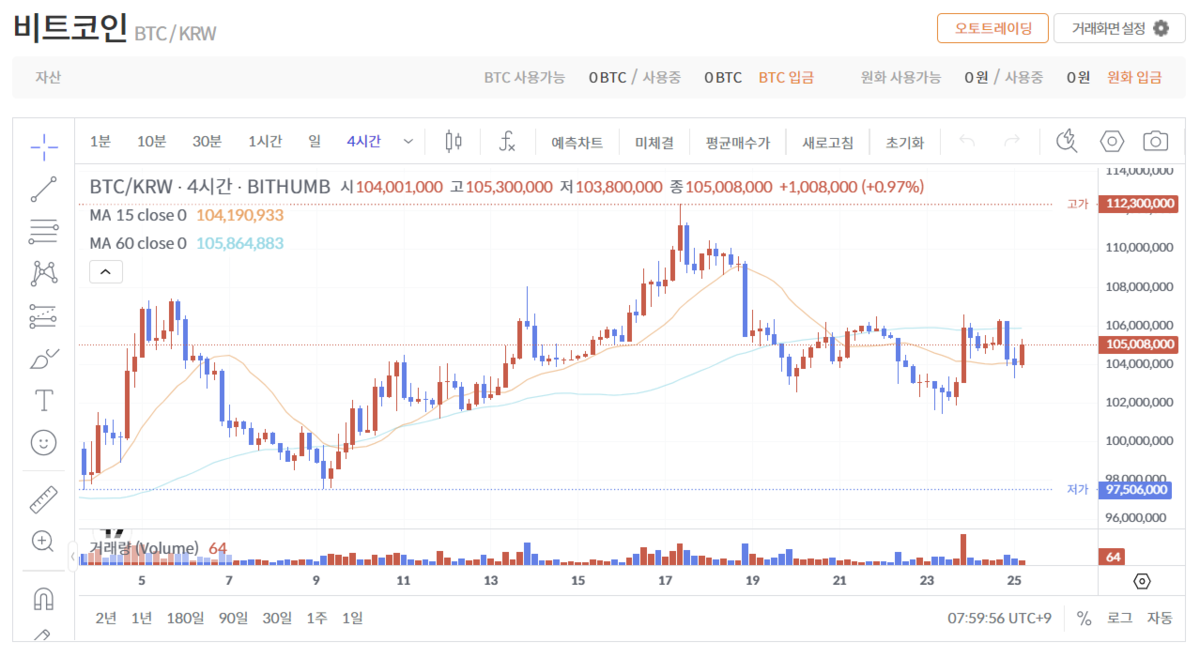Toggle percent scale mode
The image size is (1200, 658).
pyautogui.click(x=1084, y=618)
